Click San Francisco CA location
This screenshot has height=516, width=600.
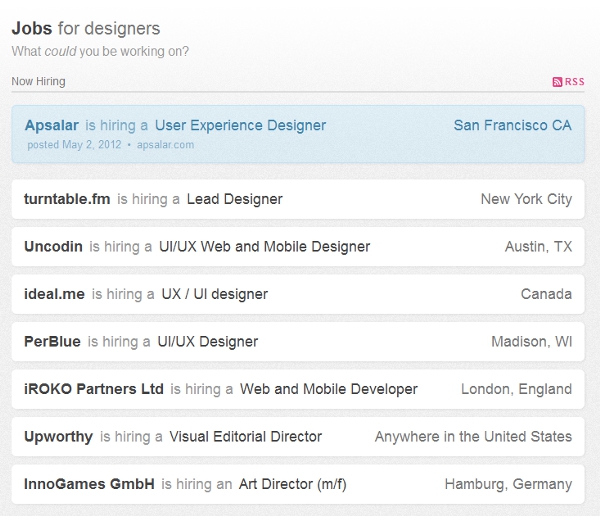pyautogui.click(x=512, y=125)
